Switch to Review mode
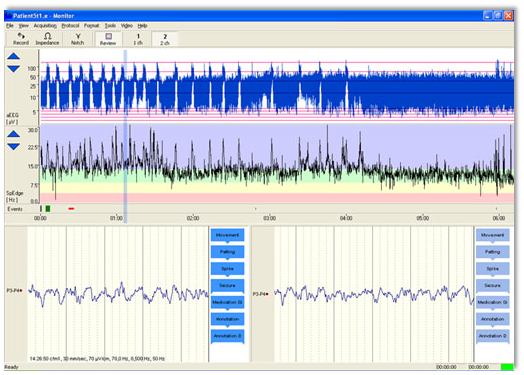This screenshot has height=375, width=524. [108, 39]
